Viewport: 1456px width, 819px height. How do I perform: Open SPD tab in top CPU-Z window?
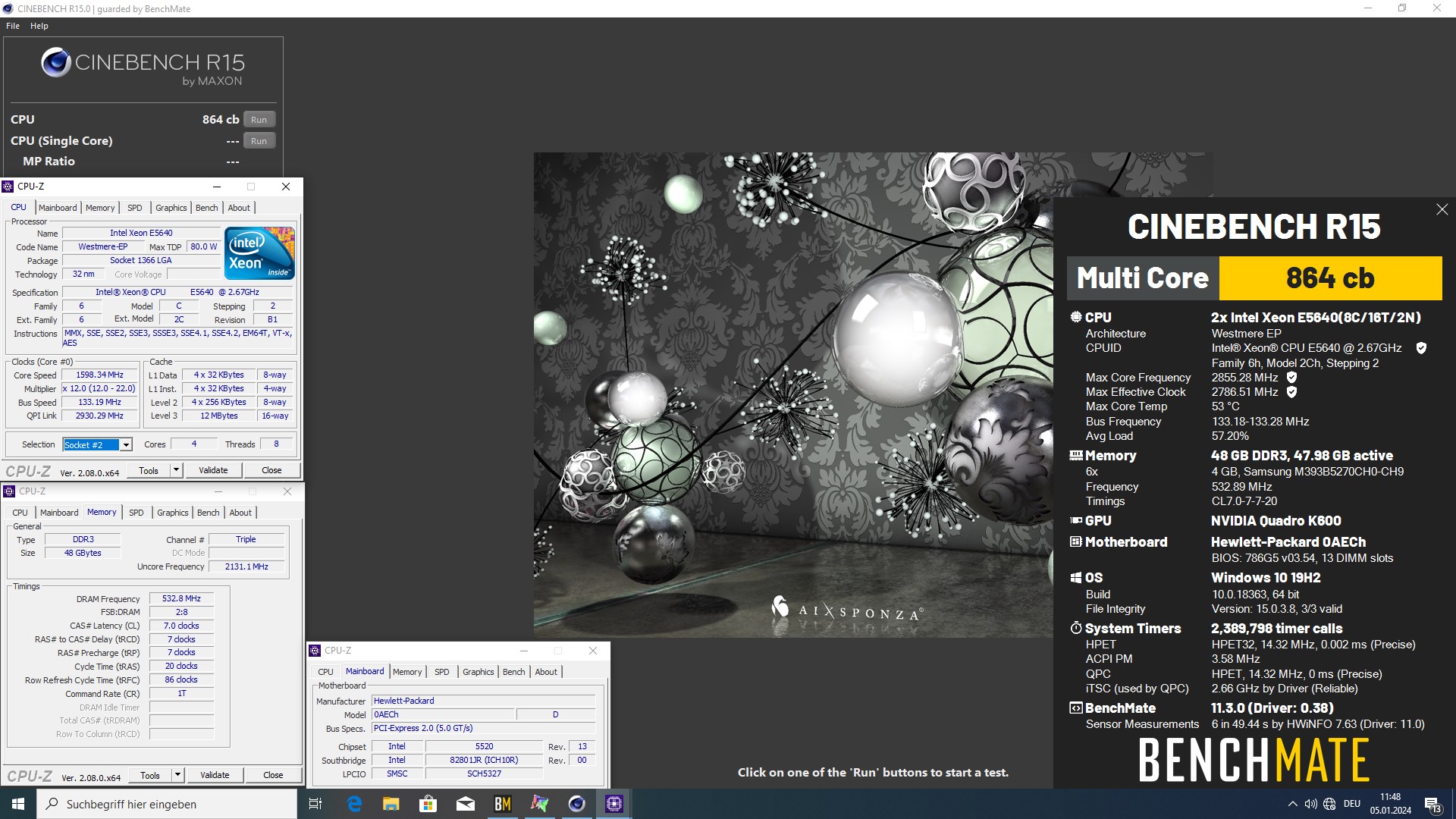[x=135, y=208]
